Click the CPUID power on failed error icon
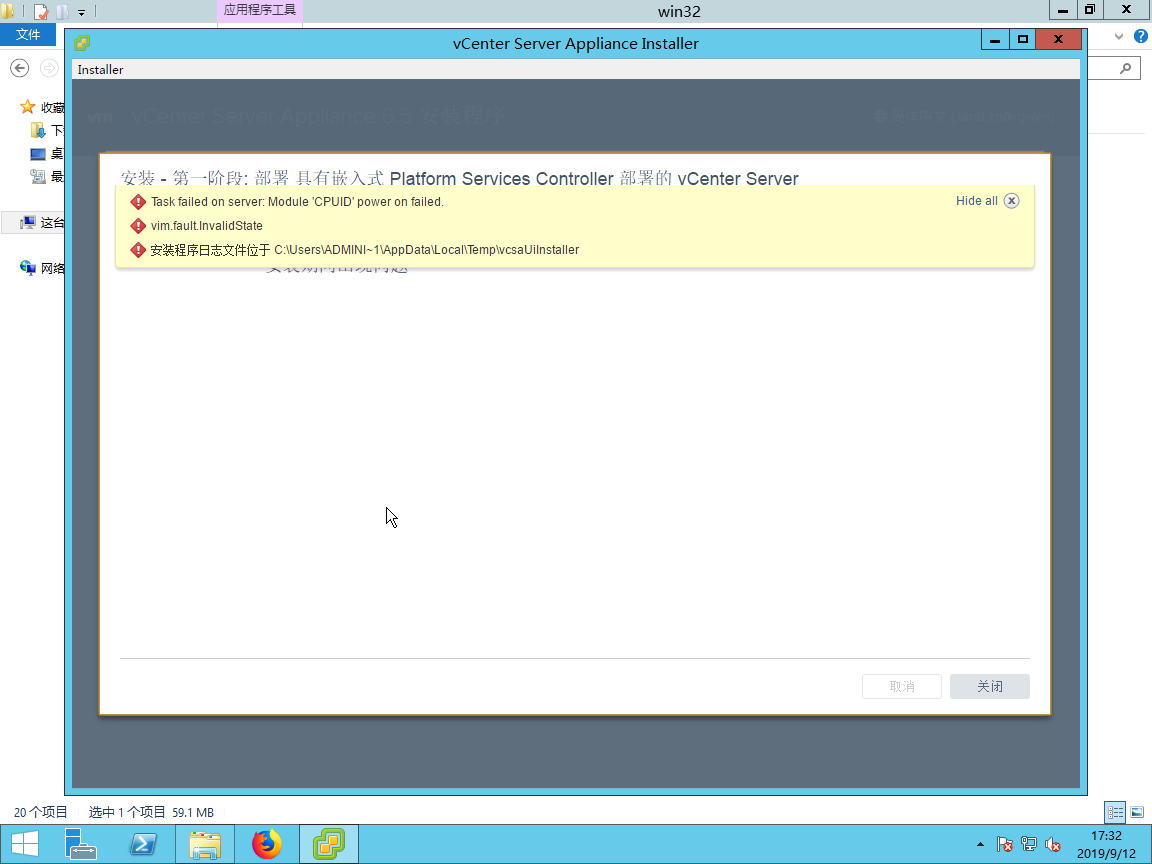 (x=137, y=202)
